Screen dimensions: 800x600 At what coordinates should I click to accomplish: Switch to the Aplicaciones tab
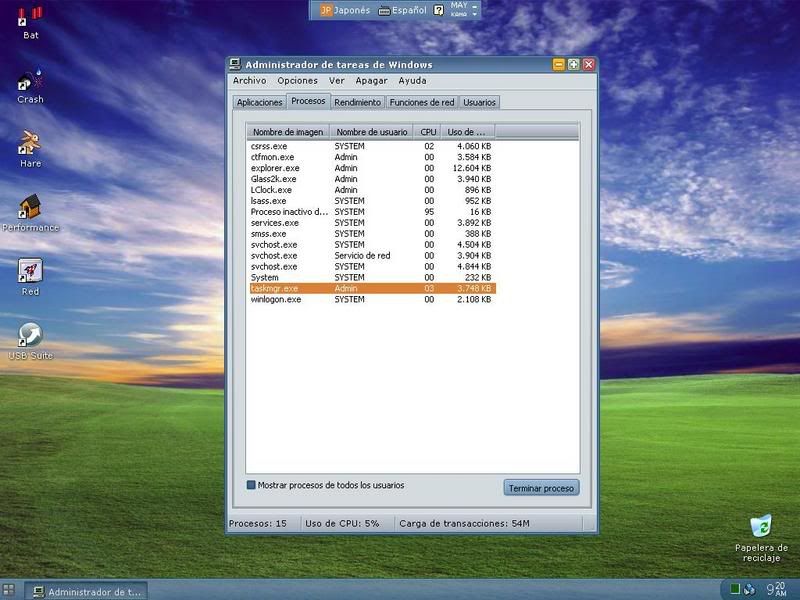pos(259,102)
